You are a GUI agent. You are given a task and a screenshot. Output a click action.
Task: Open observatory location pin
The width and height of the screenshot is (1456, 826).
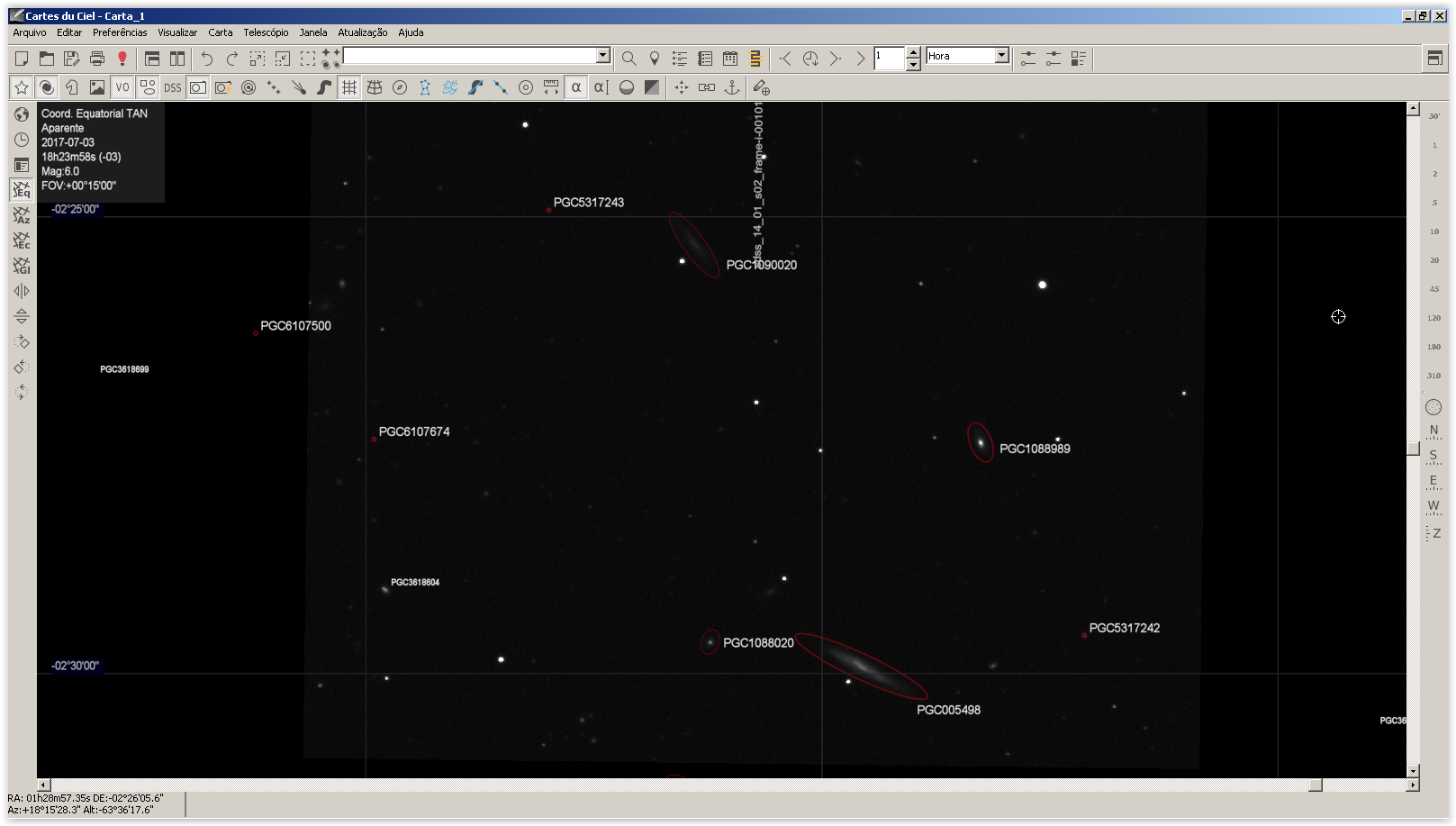pyautogui.click(x=655, y=59)
